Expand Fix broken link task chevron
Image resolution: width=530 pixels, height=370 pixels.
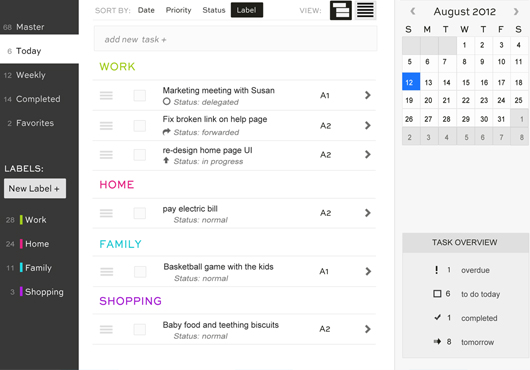[x=368, y=125]
